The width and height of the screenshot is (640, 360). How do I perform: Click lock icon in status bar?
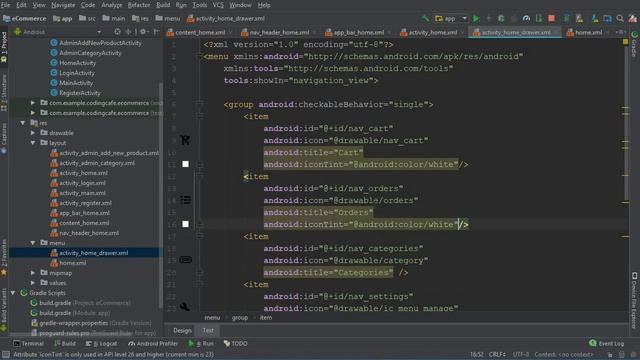[610, 355]
